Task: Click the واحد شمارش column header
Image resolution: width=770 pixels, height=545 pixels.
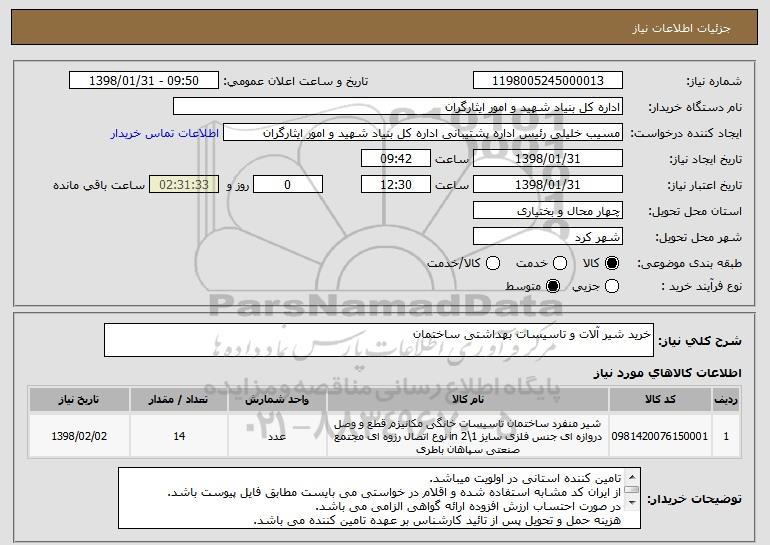Action: [x=277, y=400]
